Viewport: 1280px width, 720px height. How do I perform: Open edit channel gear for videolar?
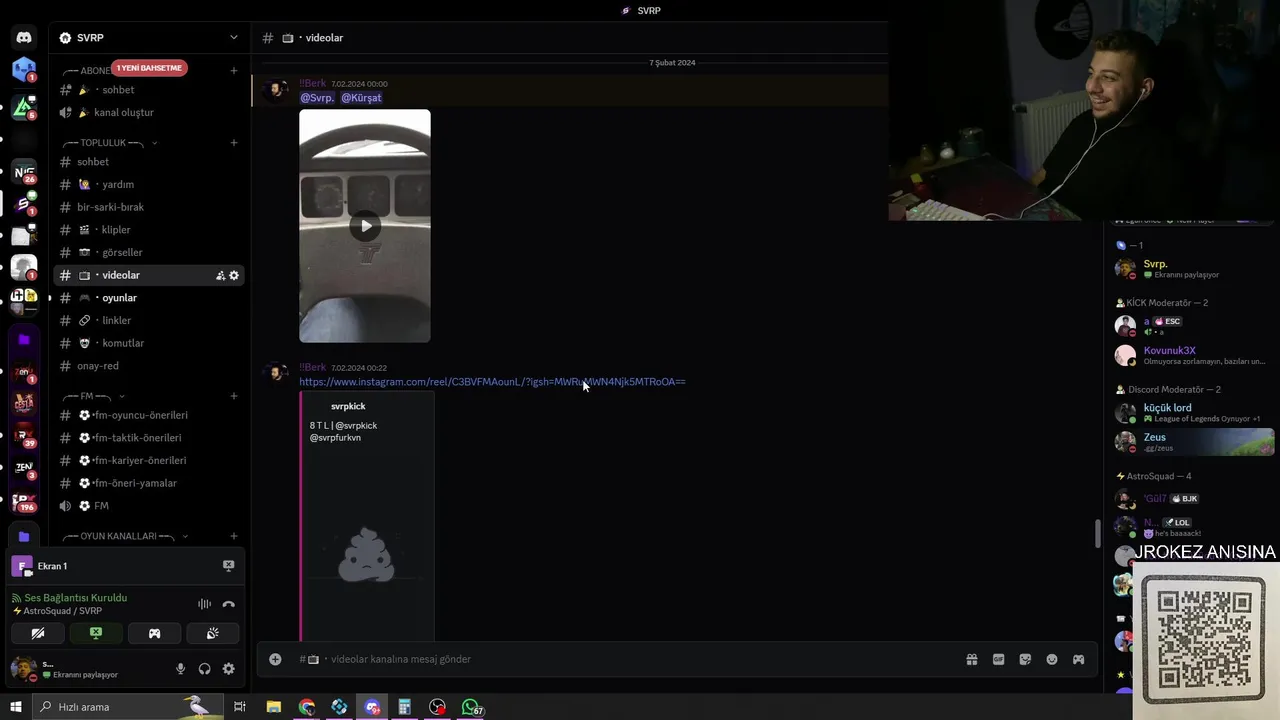click(234, 275)
